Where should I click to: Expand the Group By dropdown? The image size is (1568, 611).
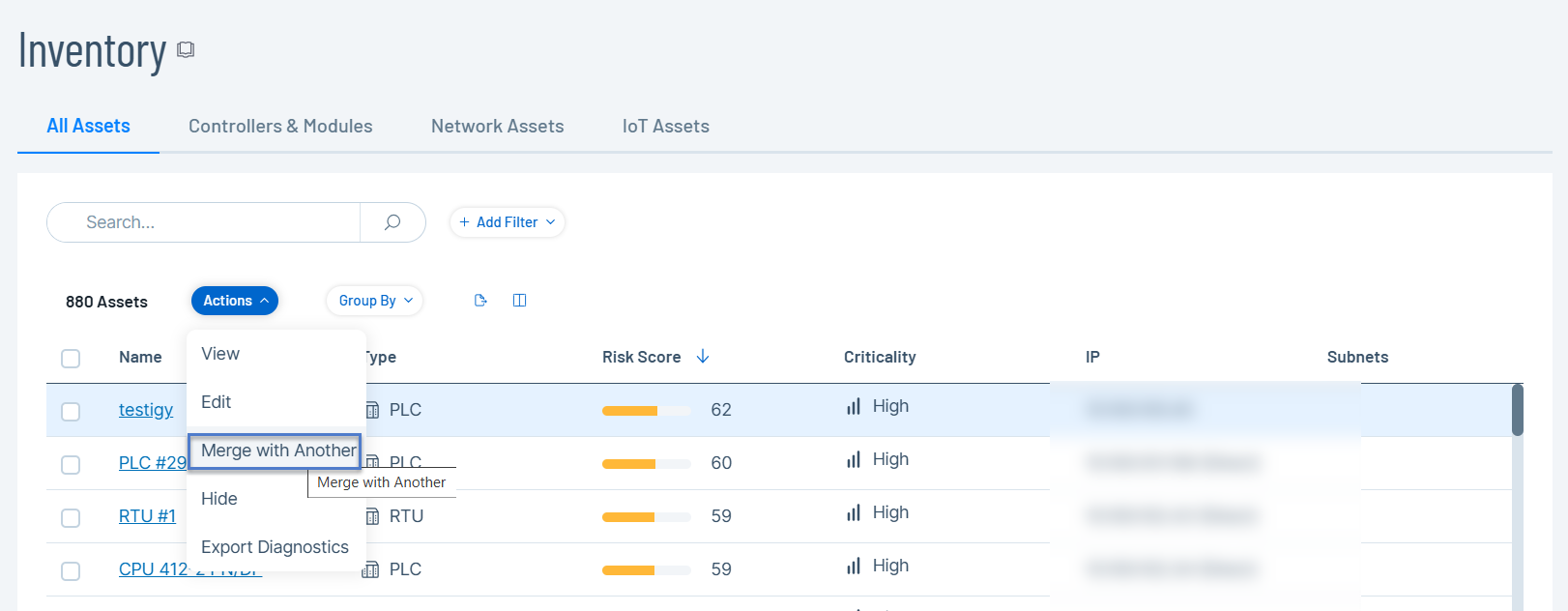(375, 301)
